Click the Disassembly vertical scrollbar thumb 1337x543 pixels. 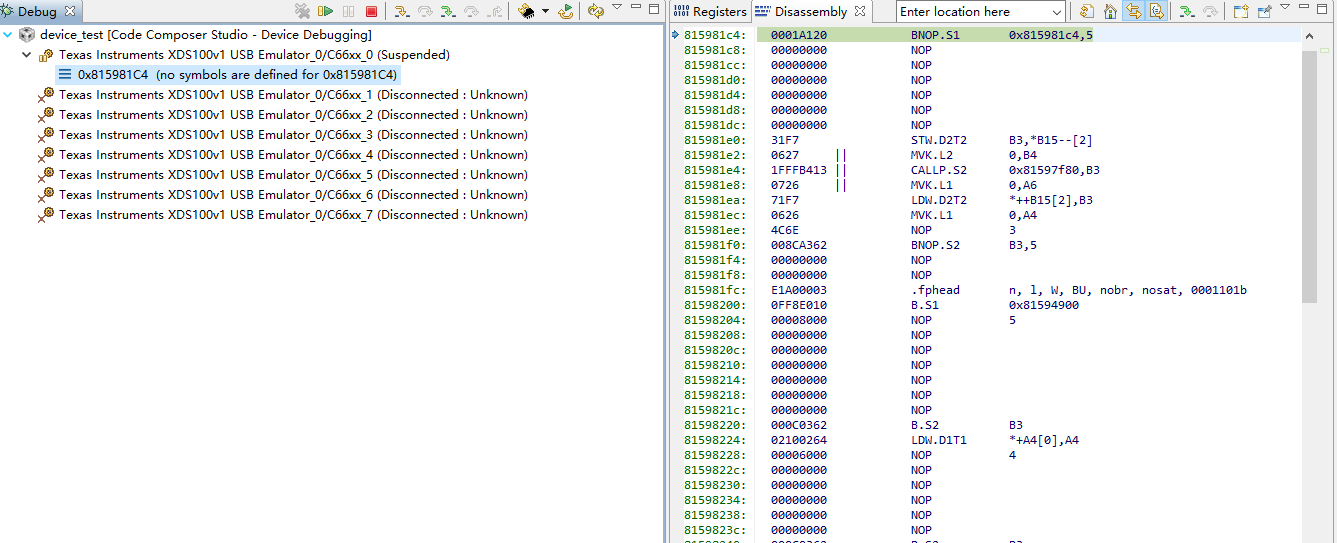coord(1310,175)
